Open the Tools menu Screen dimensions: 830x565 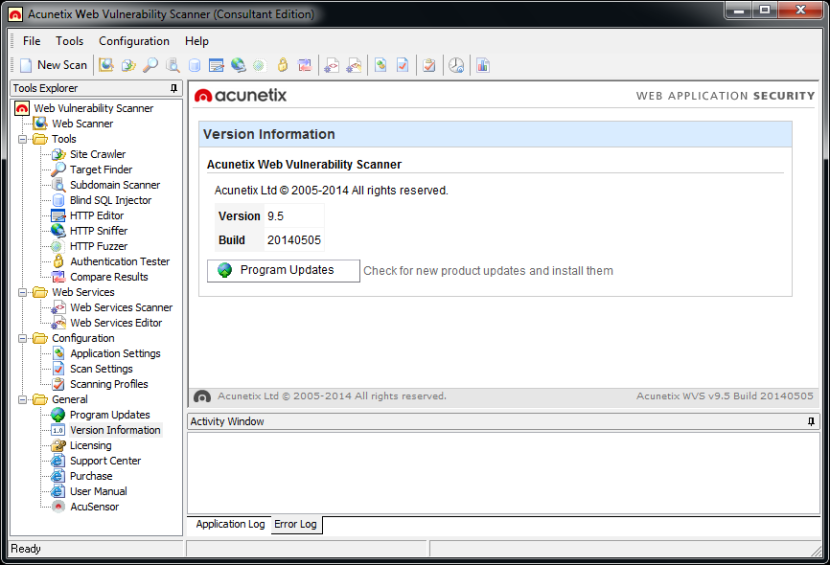coord(70,41)
